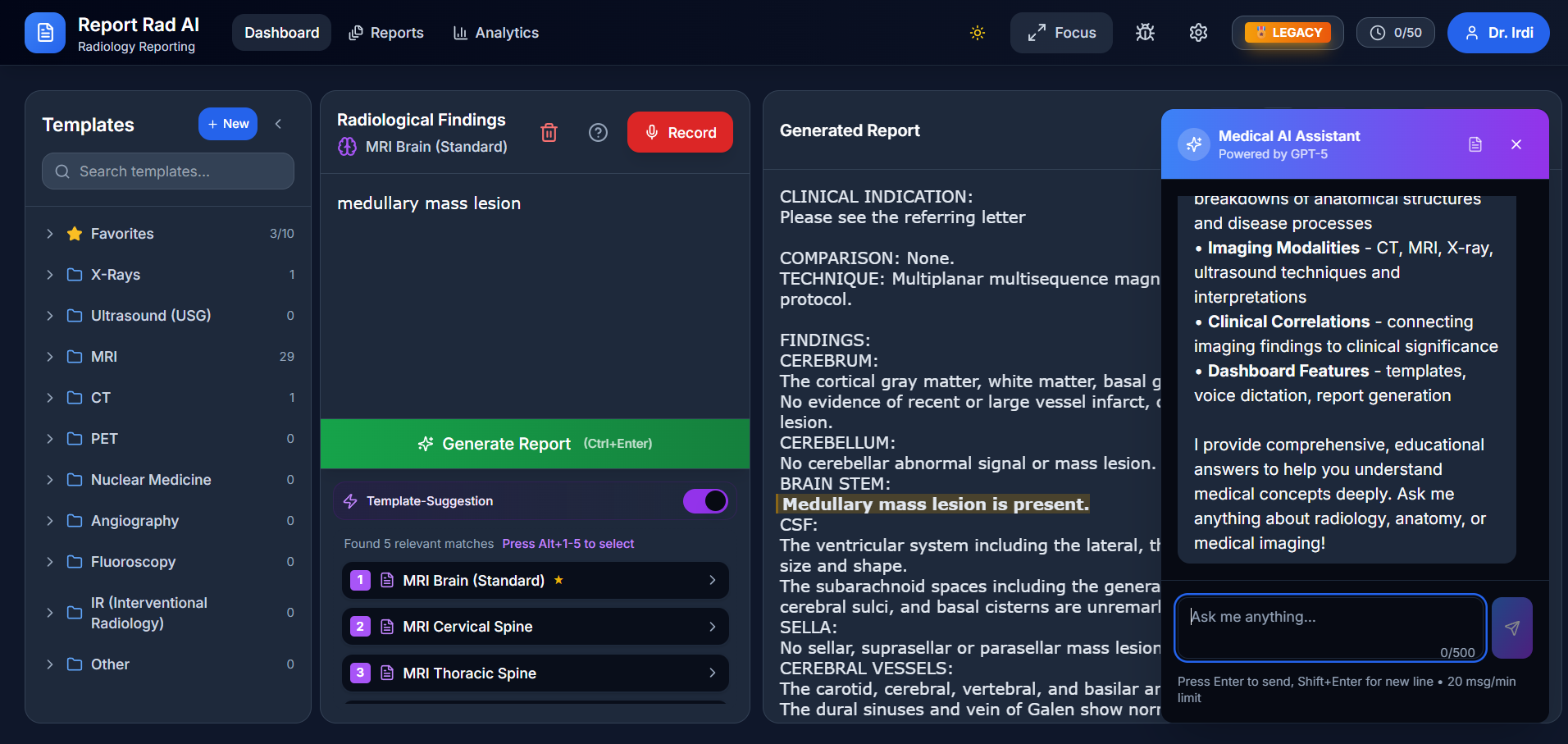Image resolution: width=1568 pixels, height=744 pixels.
Task: Click the Report Rad AI logo icon
Action: coord(45,33)
